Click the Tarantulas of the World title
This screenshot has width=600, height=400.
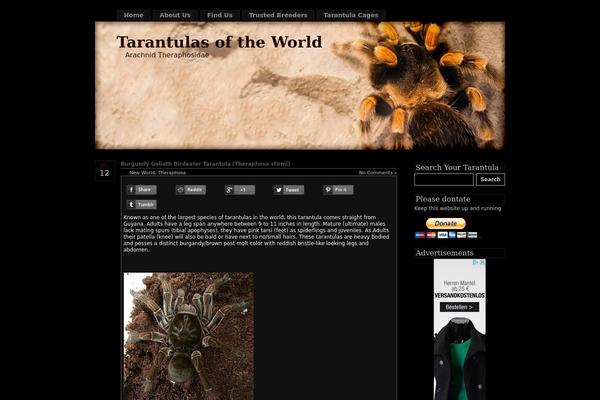pyautogui.click(x=219, y=42)
